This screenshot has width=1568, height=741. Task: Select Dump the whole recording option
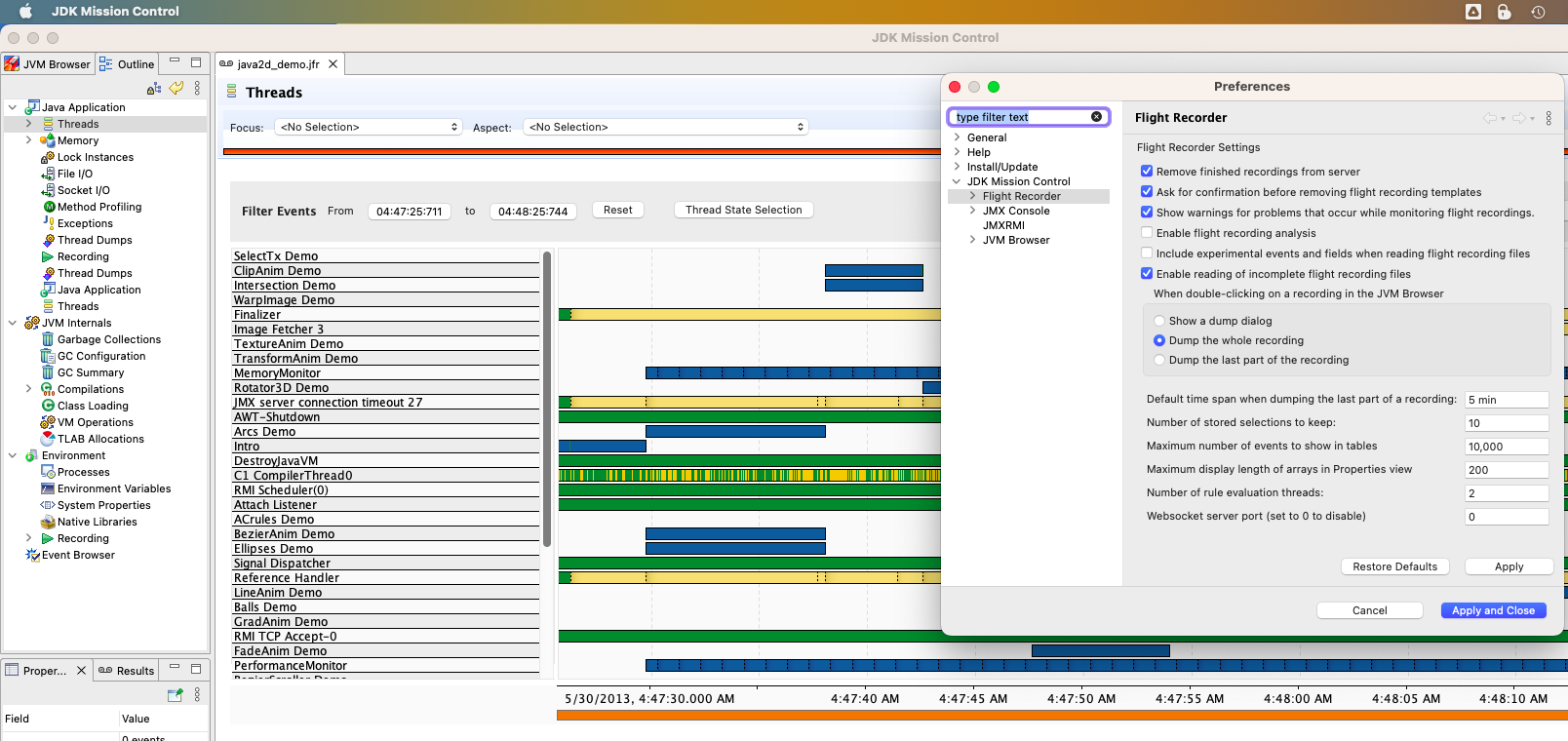(1159, 340)
